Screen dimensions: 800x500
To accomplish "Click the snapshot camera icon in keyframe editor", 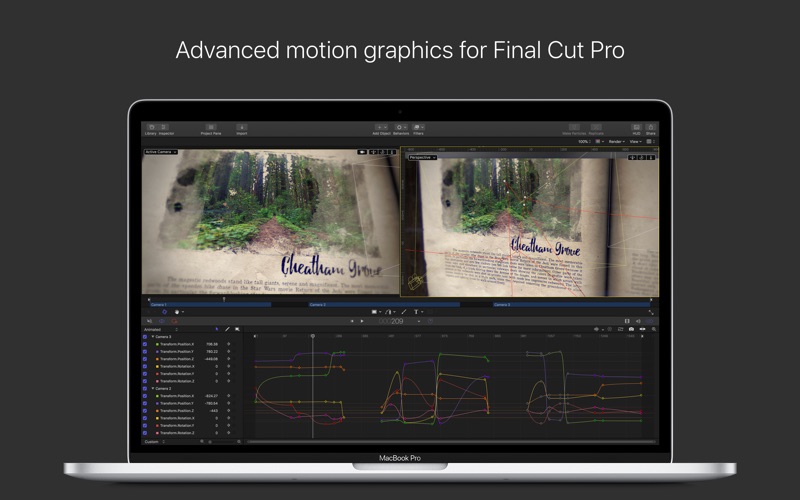I will 631,329.
